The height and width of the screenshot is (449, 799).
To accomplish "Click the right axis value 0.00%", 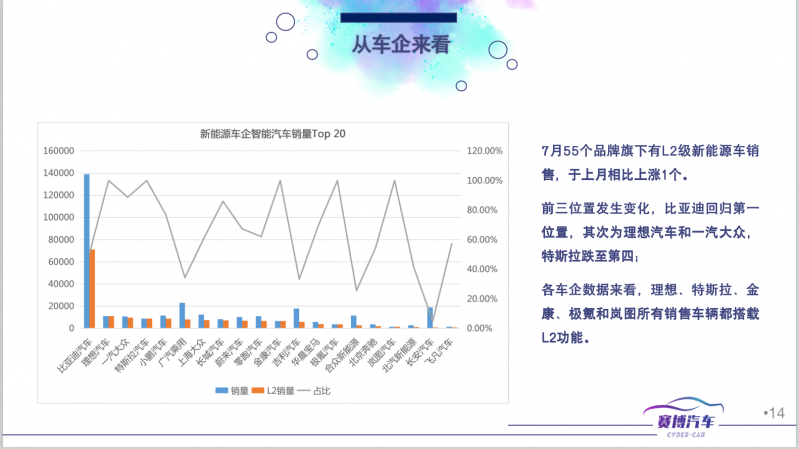I will tap(480, 328).
